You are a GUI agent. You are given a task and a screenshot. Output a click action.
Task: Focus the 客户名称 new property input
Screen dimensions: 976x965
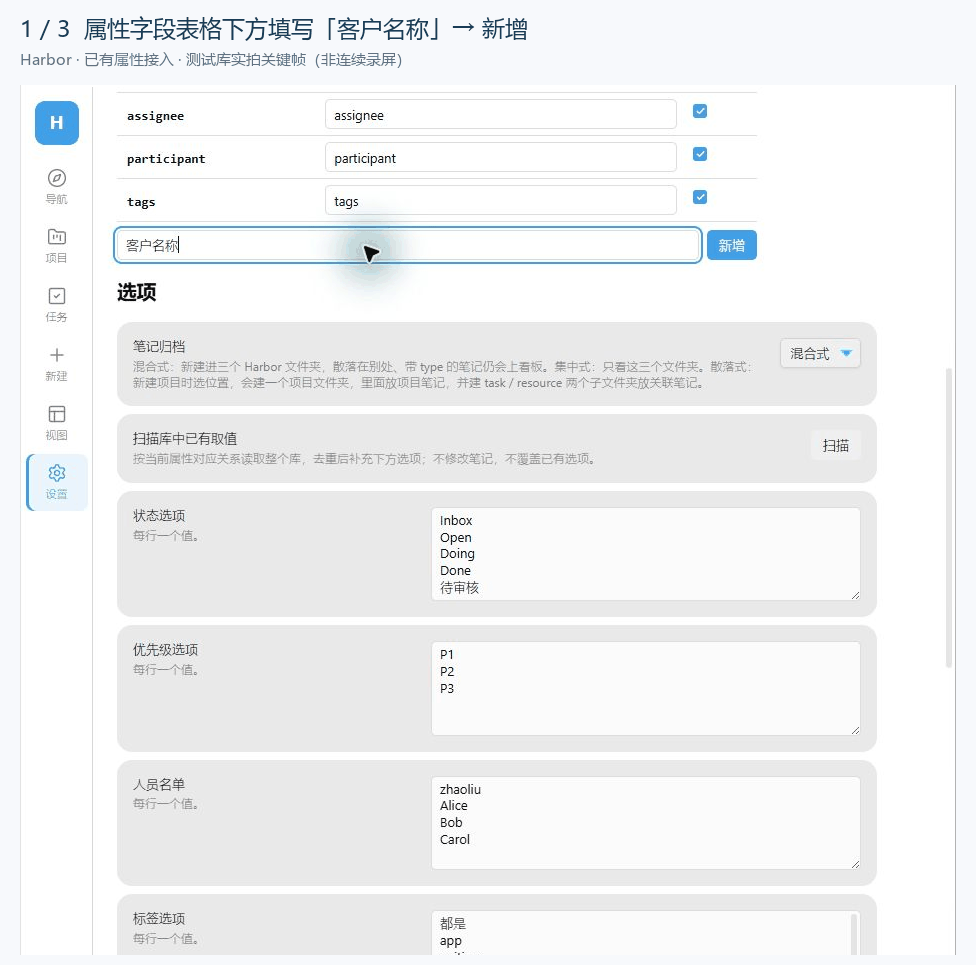408,245
